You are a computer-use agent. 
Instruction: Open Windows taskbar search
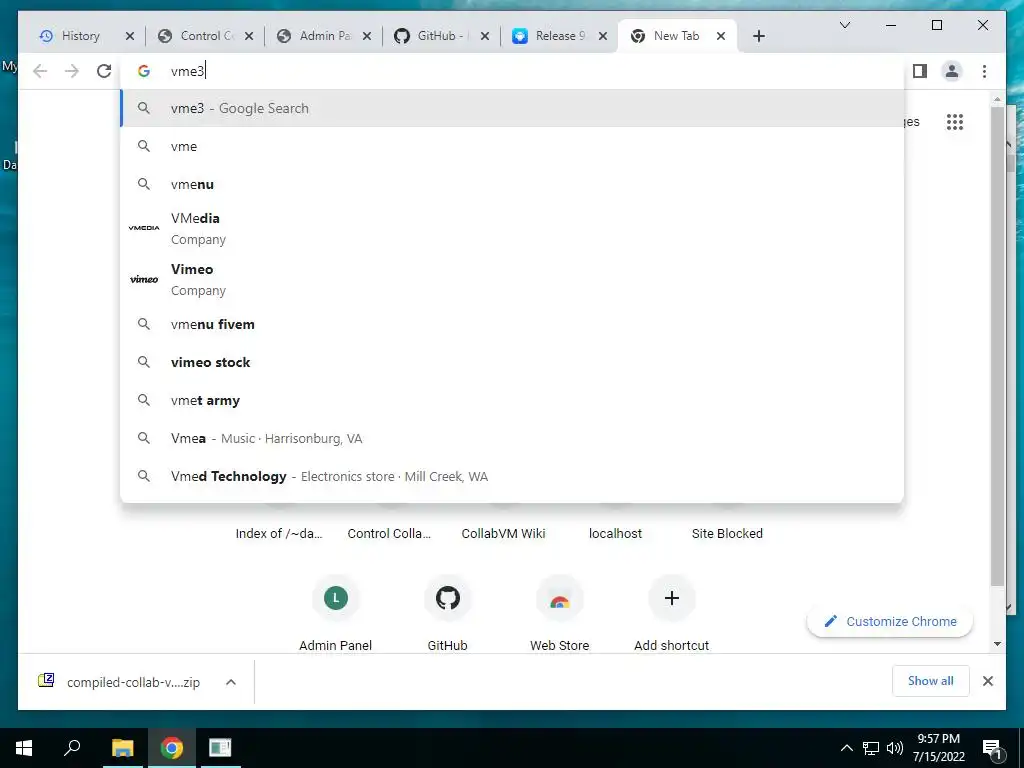coord(72,748)
